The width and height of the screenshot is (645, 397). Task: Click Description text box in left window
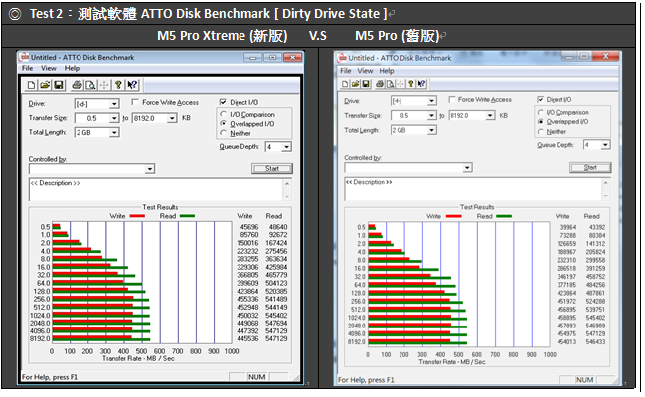(x=156, y=190)
